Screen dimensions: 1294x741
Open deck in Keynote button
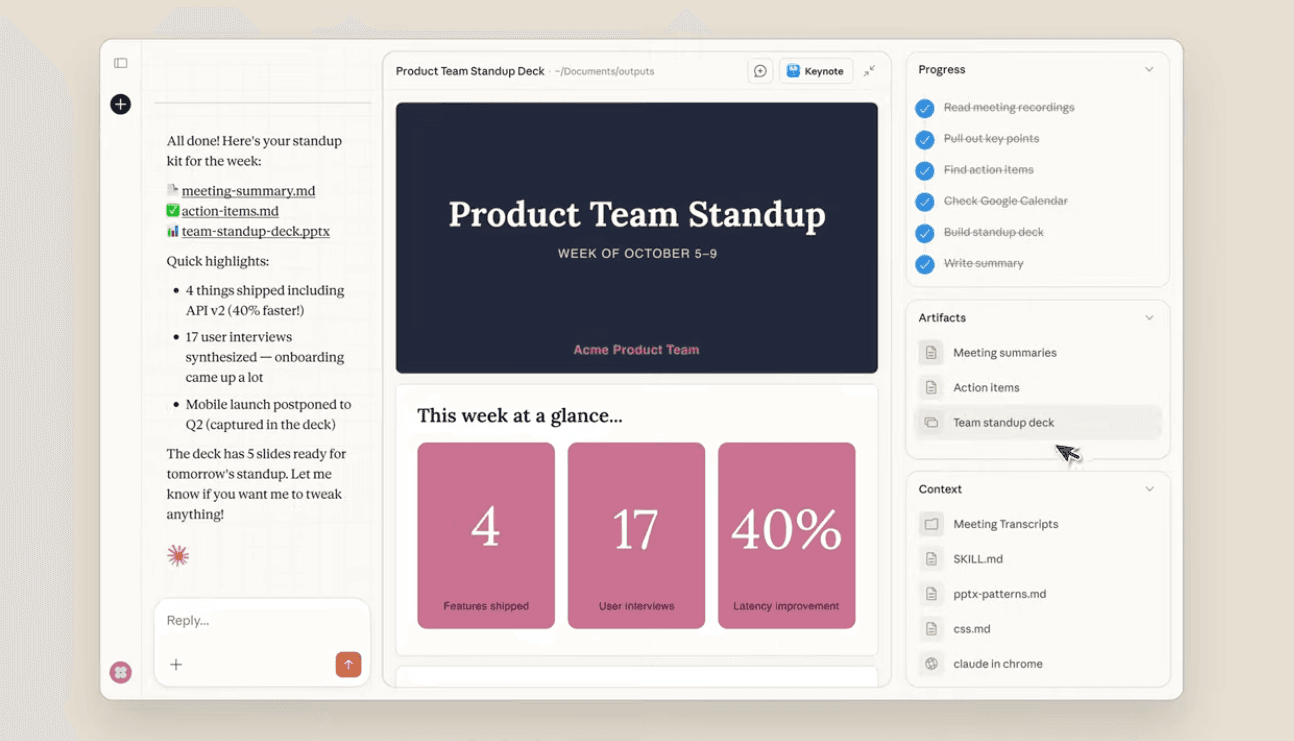coord(815,71)
